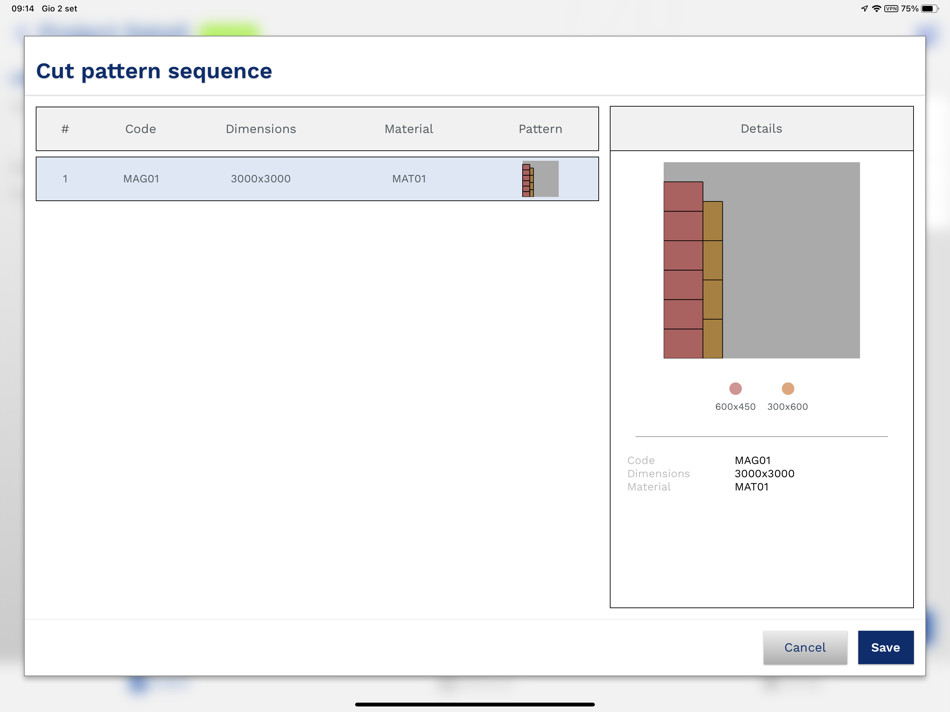Click the 09:14 clock in status bar
This screenshot has height=712, width=950.
click(22, 8)
